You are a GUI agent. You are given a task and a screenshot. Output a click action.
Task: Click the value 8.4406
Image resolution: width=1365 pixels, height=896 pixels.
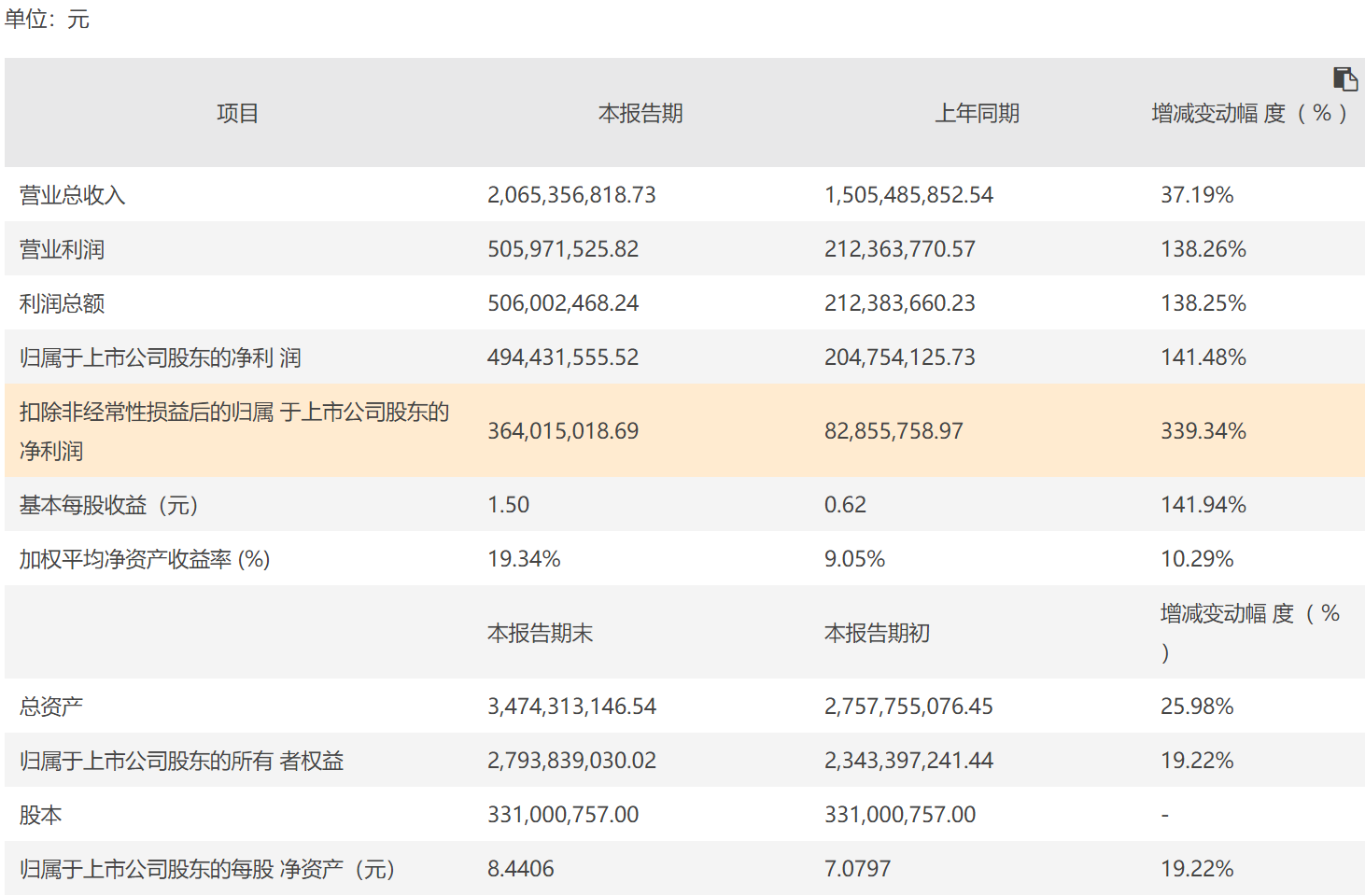pos(520,869)
